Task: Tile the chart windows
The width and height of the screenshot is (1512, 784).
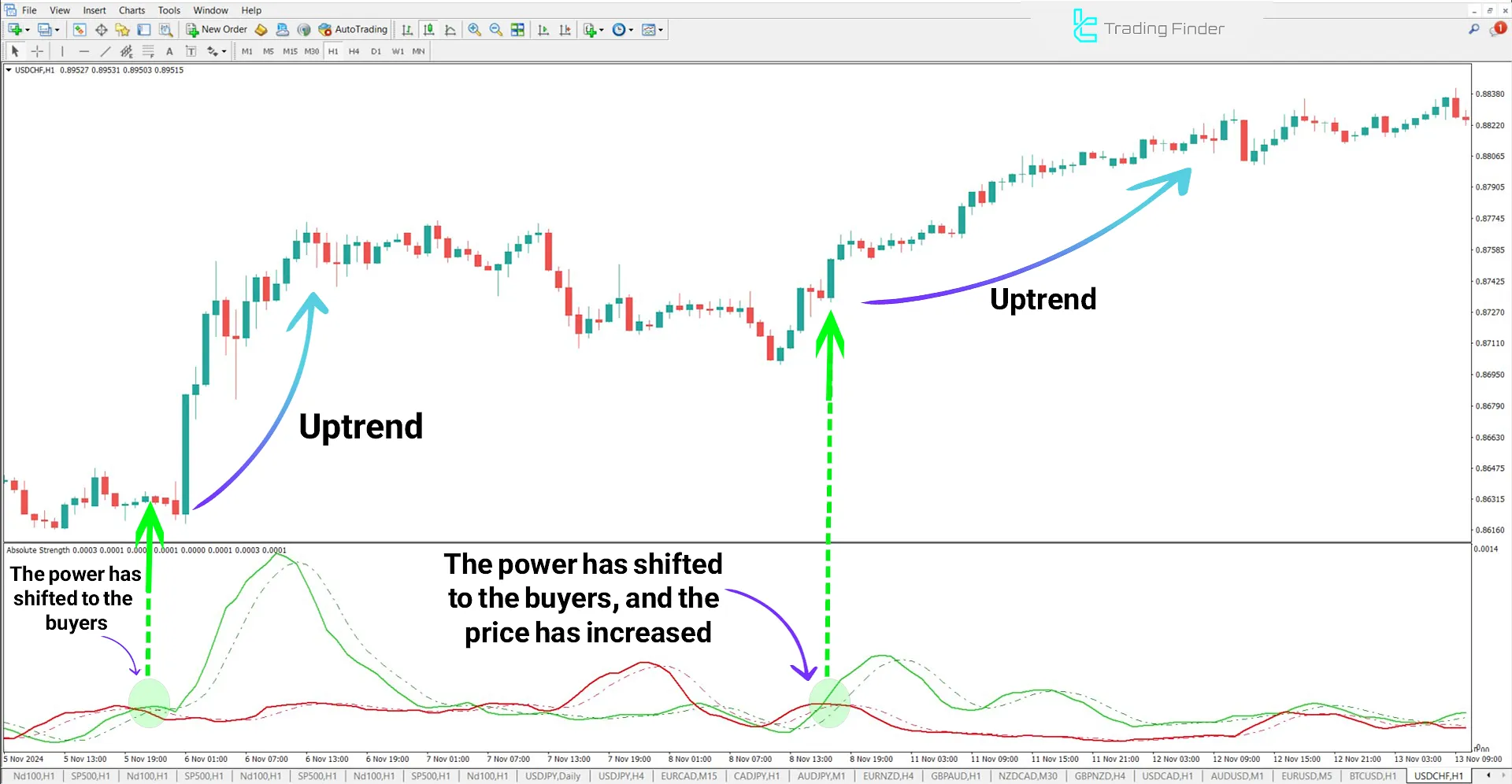Action: [517, 30]
